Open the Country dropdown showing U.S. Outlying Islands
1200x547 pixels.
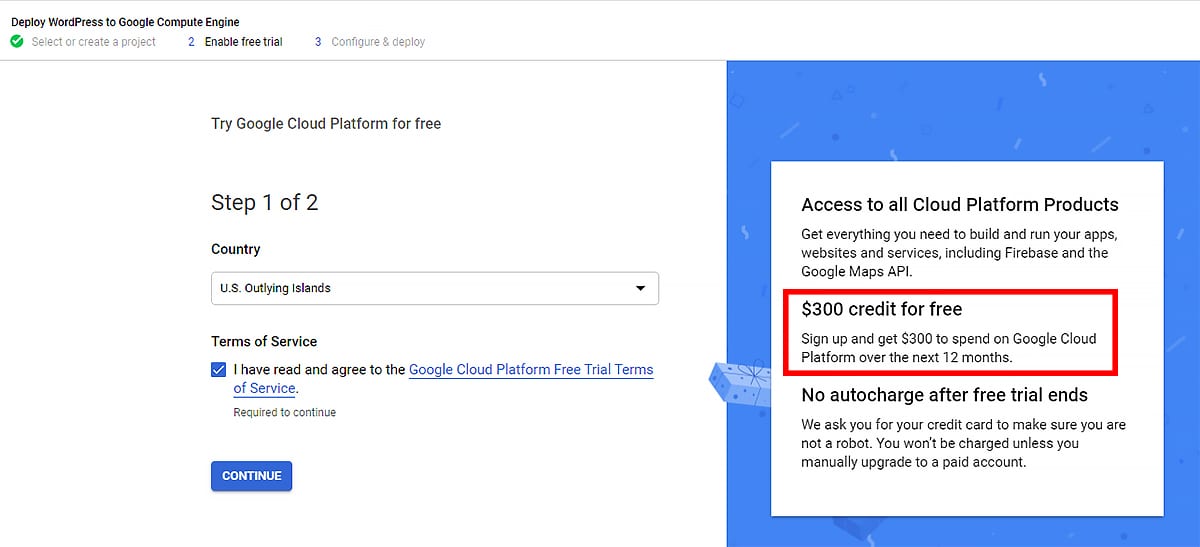coord(435,288)
